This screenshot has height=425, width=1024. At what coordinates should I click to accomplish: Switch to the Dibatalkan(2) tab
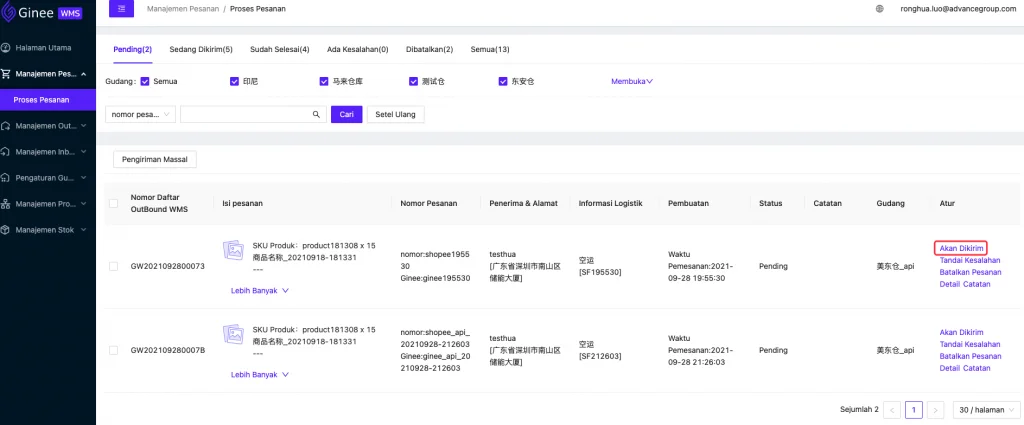click(430, 50)
